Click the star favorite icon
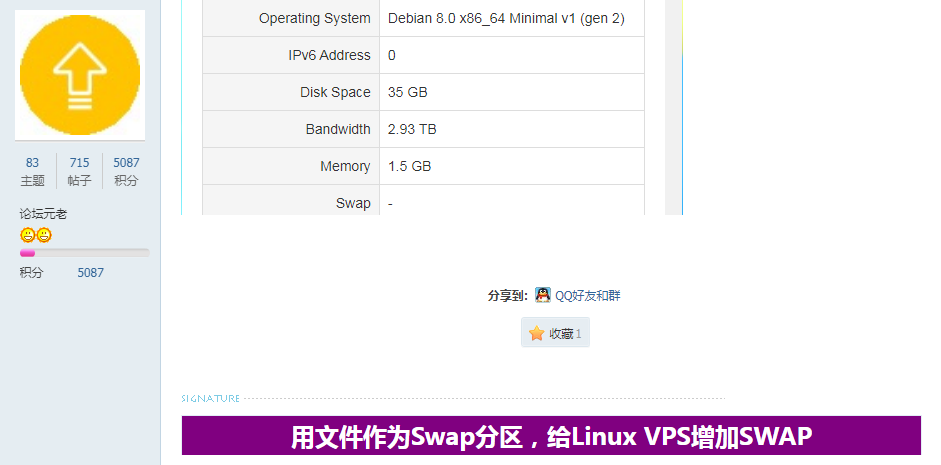Screen dimensions: 941x465 [x=537, y=334]
